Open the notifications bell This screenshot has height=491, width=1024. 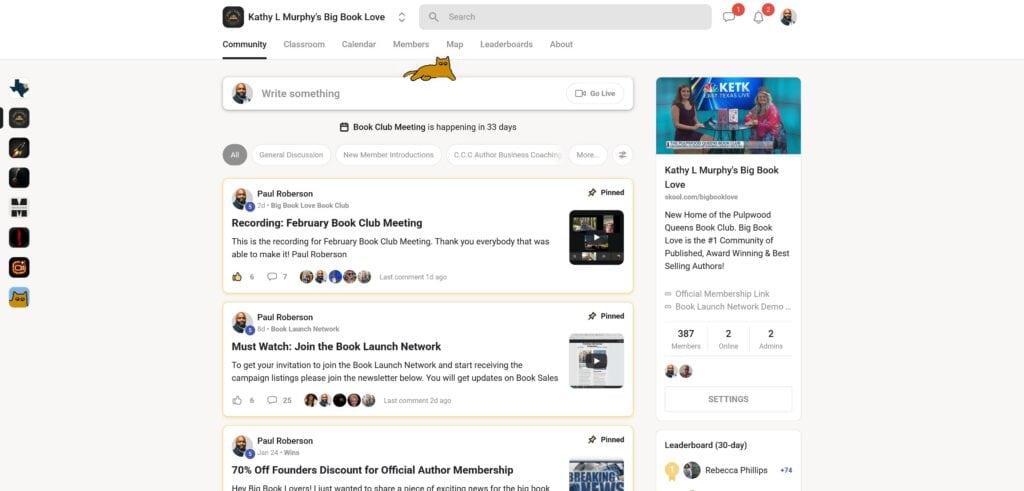(x=758, y=17)
